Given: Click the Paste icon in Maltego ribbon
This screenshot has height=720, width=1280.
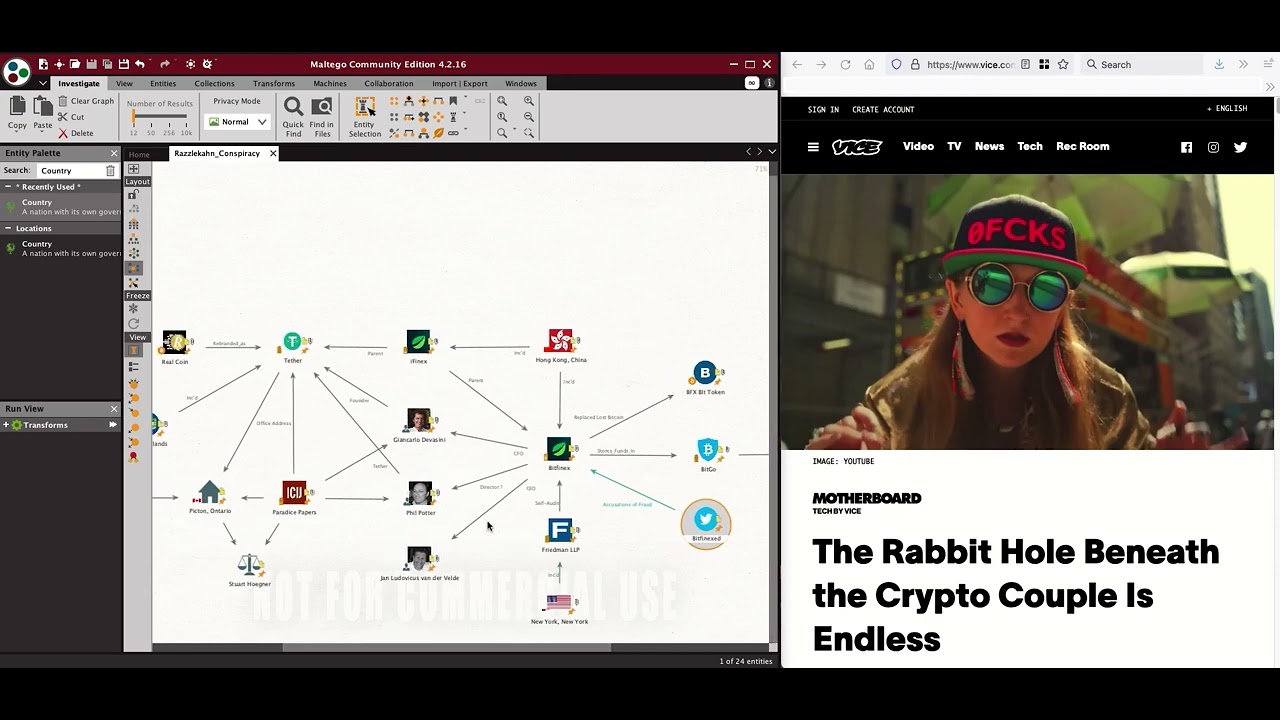Looking at the screenshot, I should [42, 107].
